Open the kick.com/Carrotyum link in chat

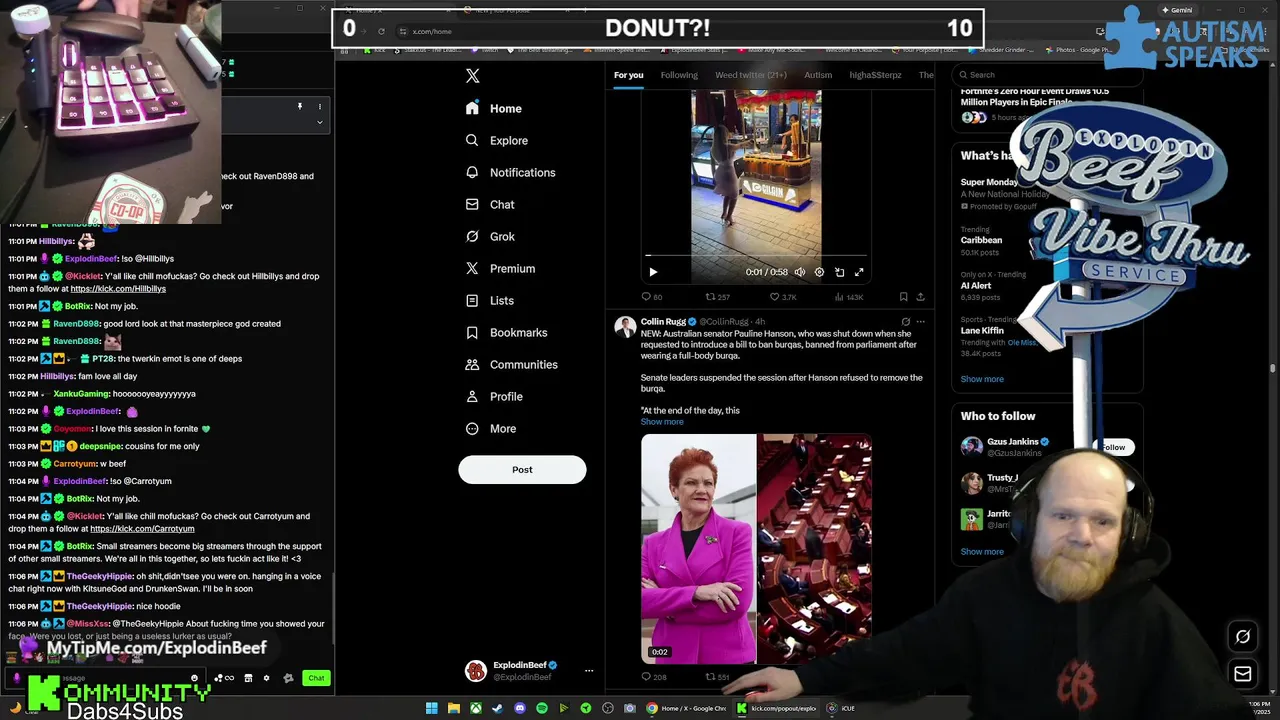tap(142, 529)
